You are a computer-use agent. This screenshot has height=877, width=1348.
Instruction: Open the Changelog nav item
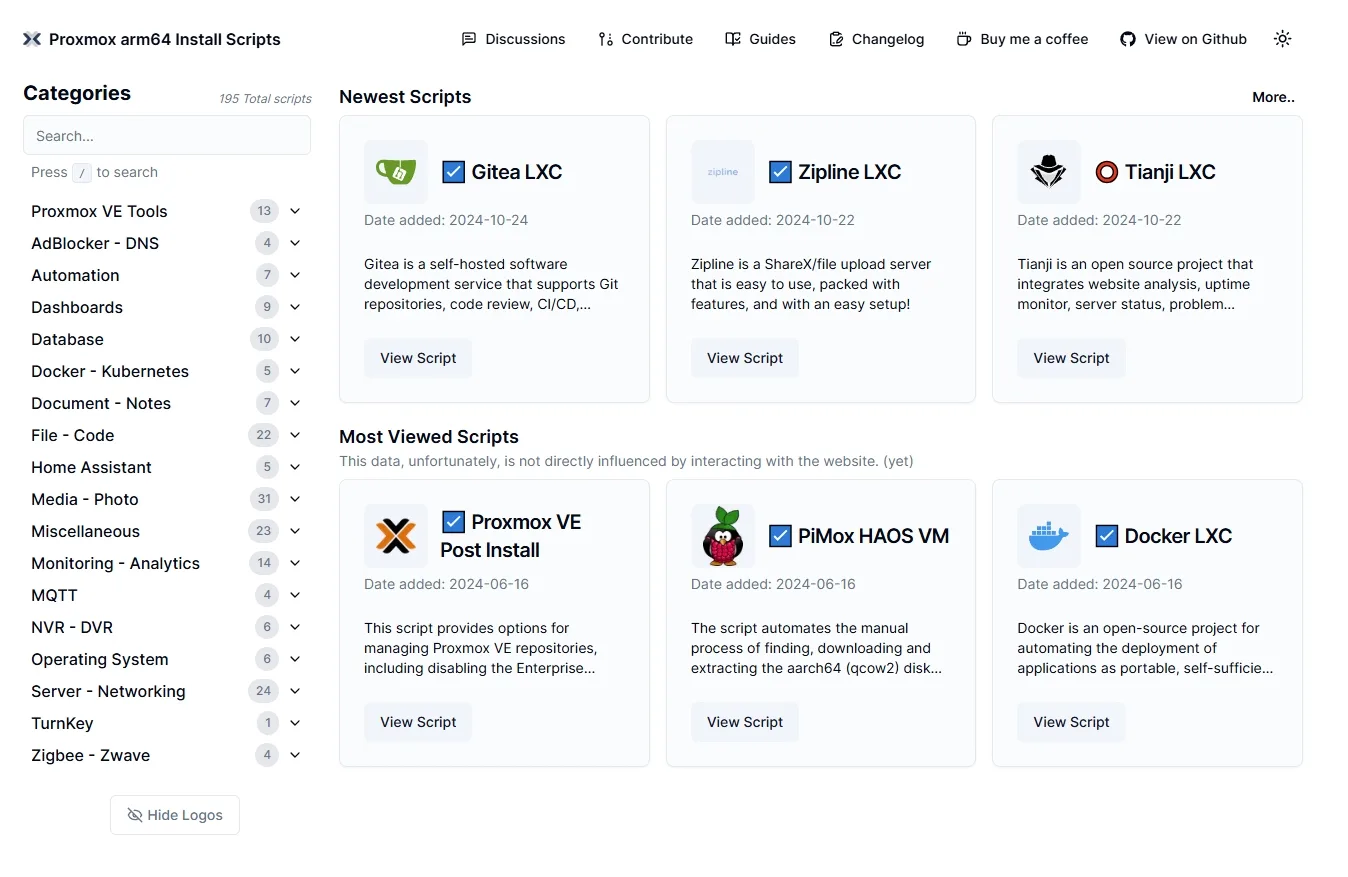click(x=877, y=39)
